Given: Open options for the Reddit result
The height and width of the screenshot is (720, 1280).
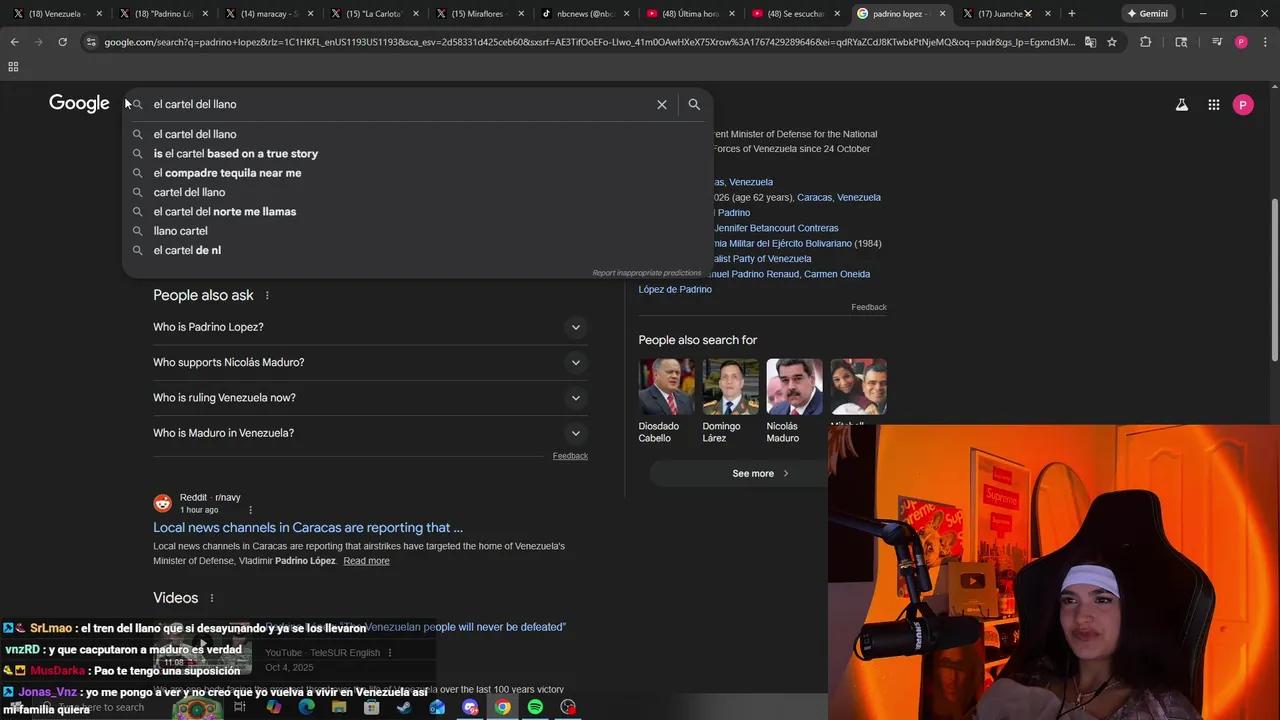Looking at the screenshot, I should pyautogui.click(x=250, y=510).
